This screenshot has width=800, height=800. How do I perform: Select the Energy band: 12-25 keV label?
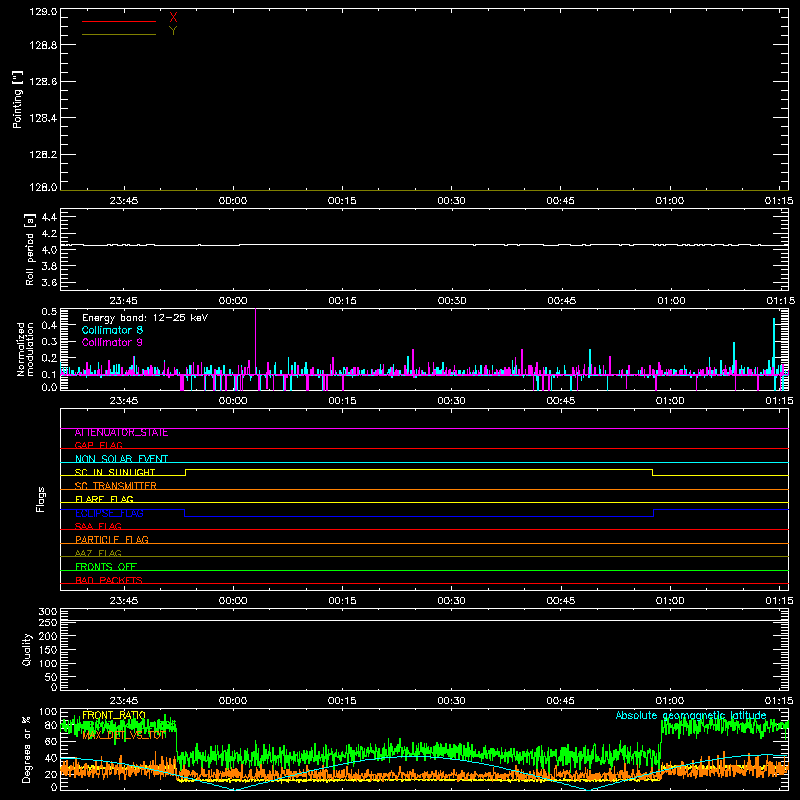pos(145,318)
